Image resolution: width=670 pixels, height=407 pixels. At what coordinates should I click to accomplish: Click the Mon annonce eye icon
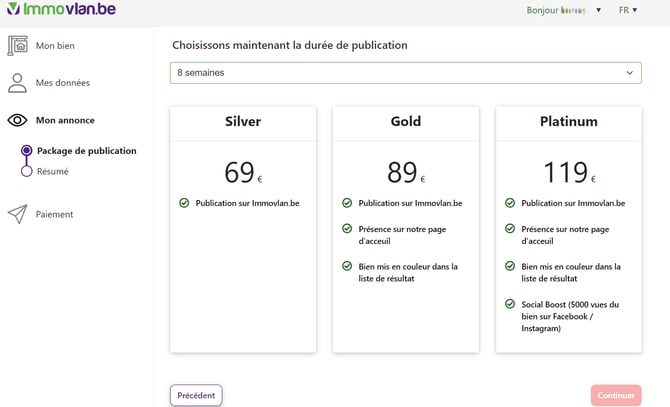click(17, 120)
